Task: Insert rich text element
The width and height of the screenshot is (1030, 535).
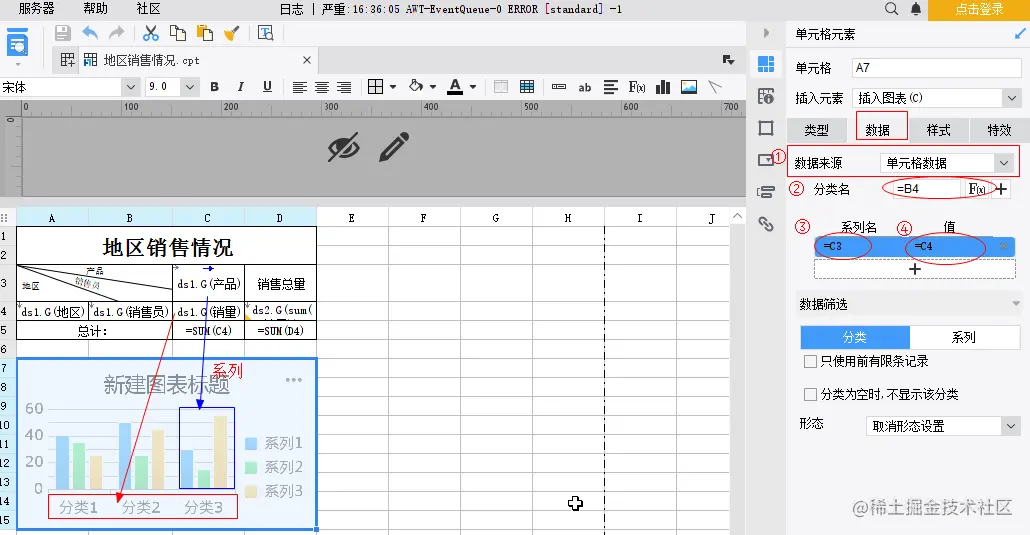Action: 610,87
